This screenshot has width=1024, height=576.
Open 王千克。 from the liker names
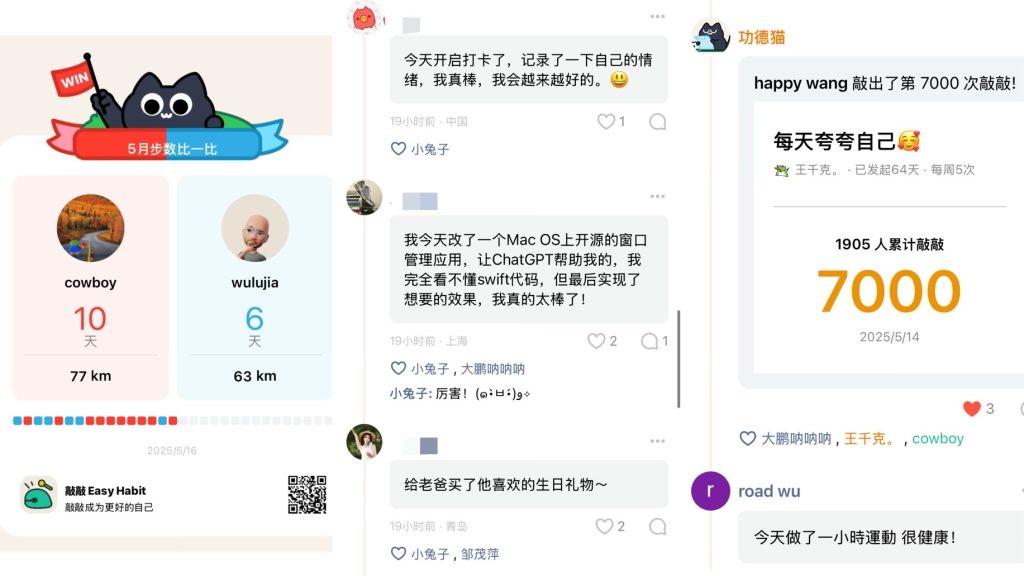coord(869,439)
